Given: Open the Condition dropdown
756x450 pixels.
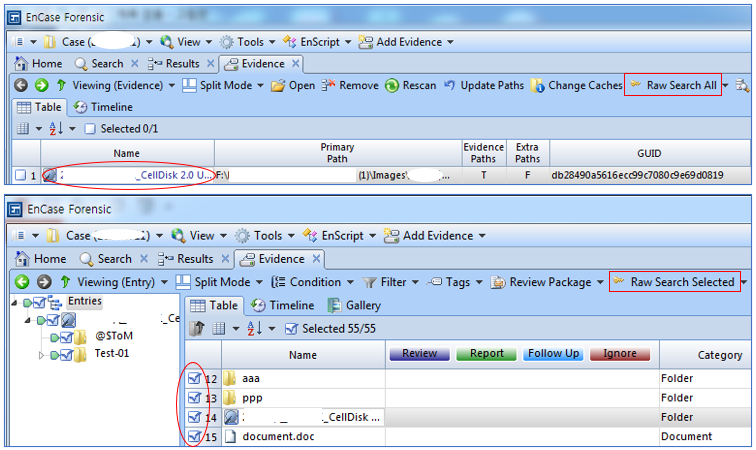Looking at the screenshot, I should pyautogui.click(x=350, y=282).
